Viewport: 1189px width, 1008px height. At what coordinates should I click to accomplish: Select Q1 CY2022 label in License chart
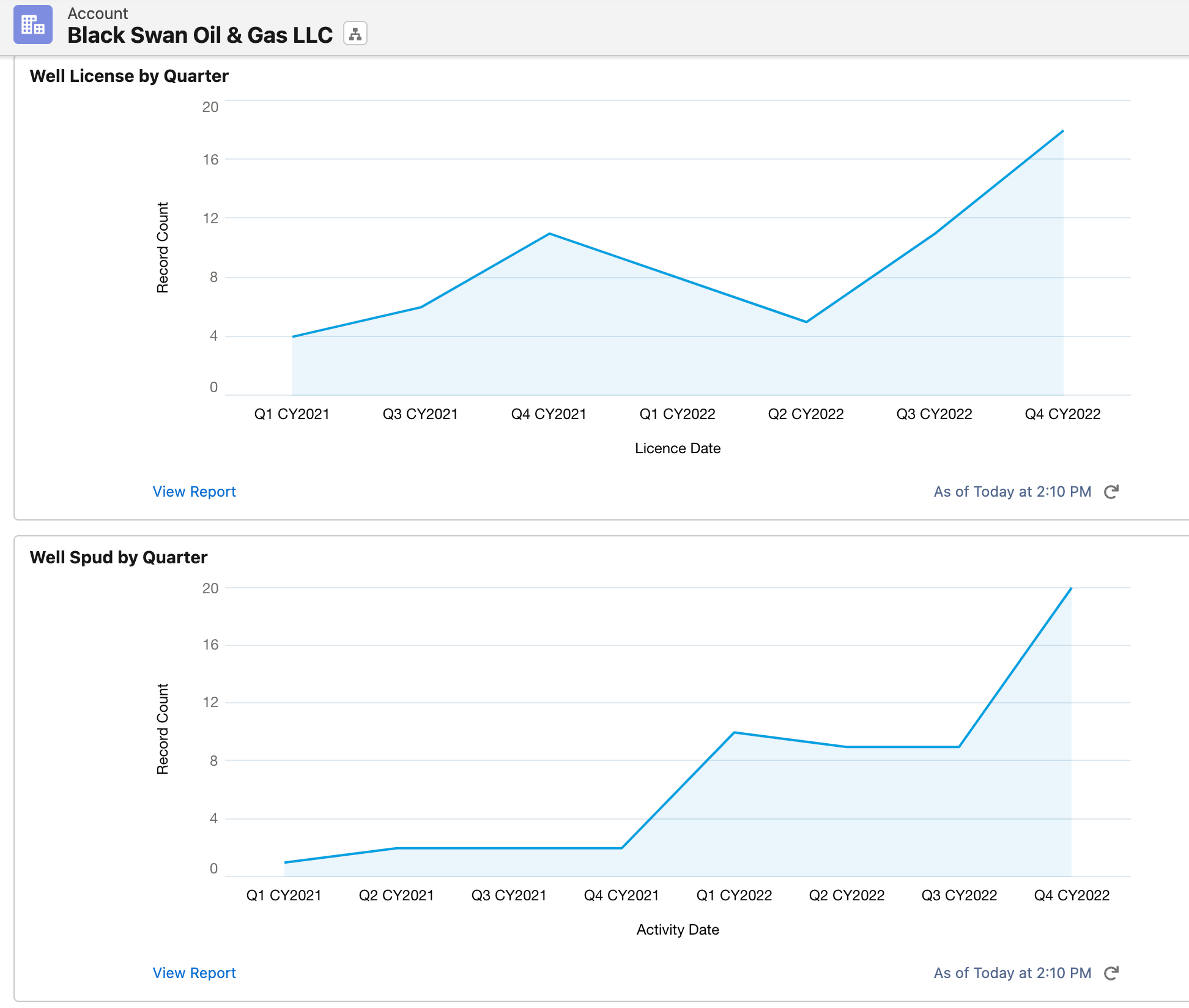[x=677, y=414]
